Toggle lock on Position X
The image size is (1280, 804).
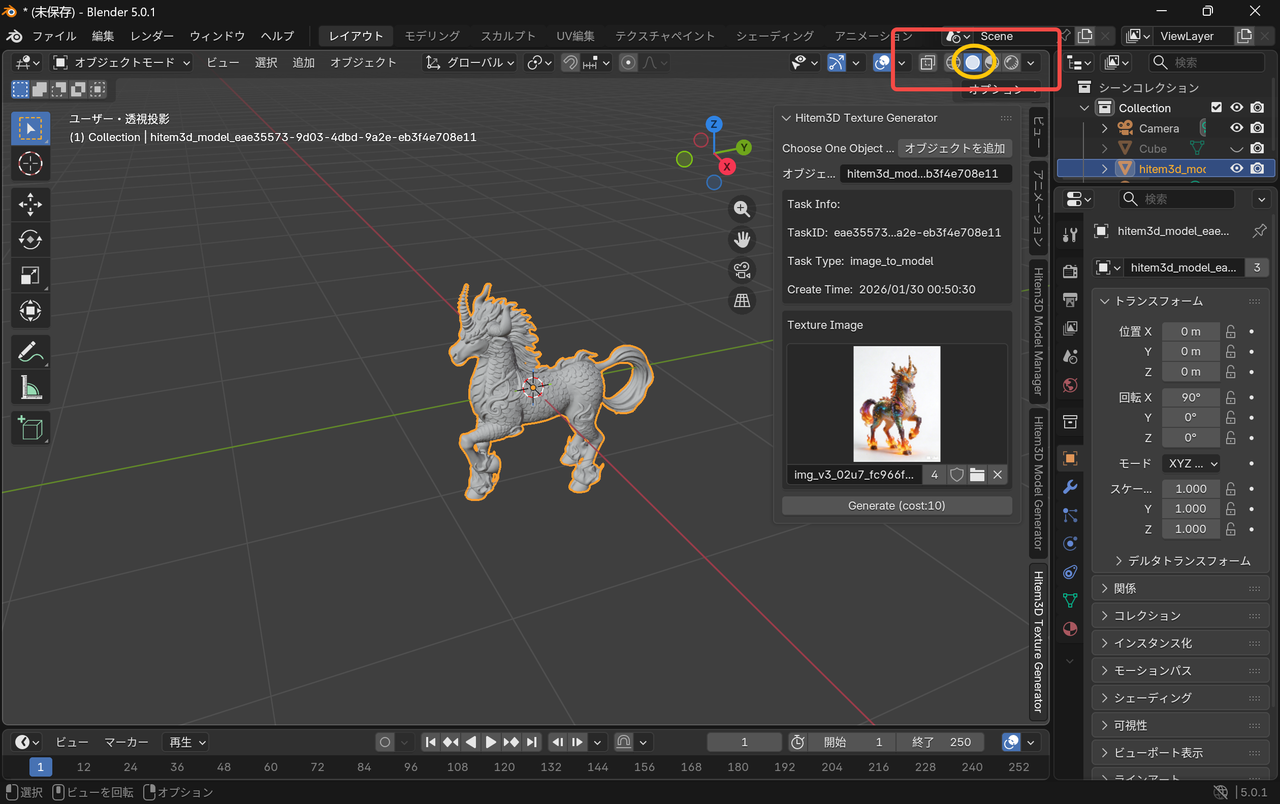point(1231,331)
